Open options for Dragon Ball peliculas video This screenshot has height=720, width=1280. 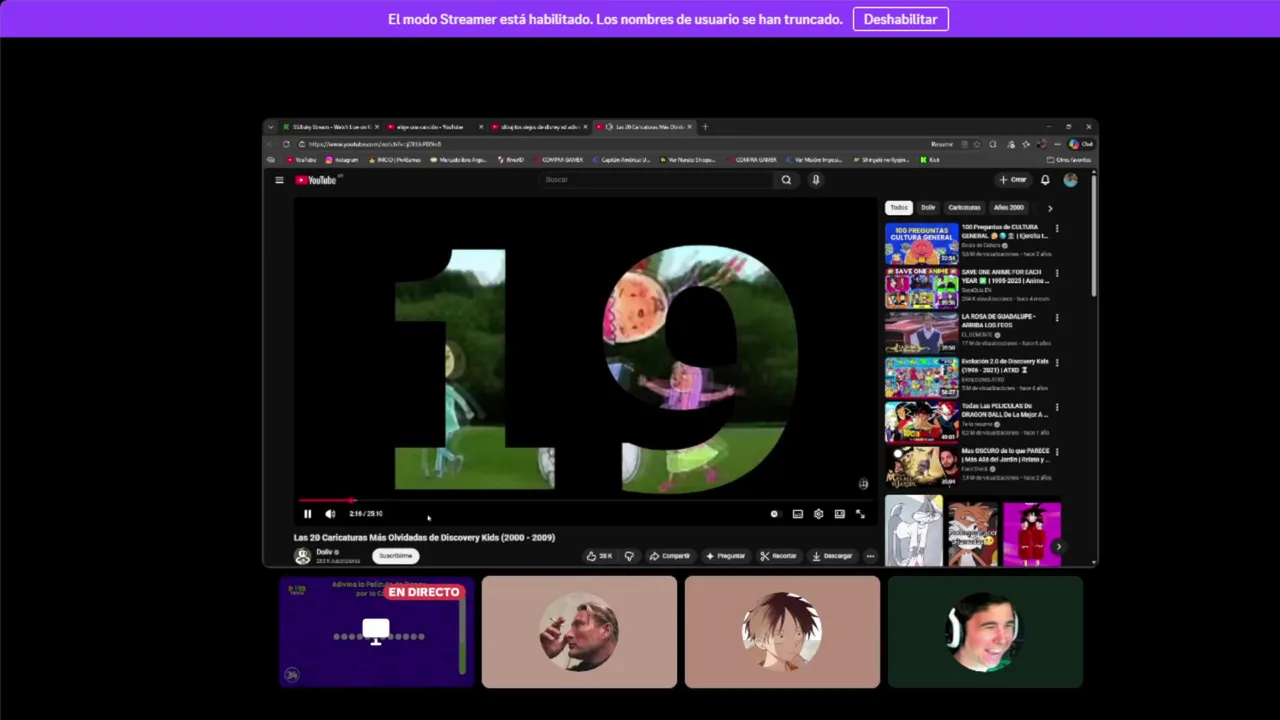click(1057, 408)
